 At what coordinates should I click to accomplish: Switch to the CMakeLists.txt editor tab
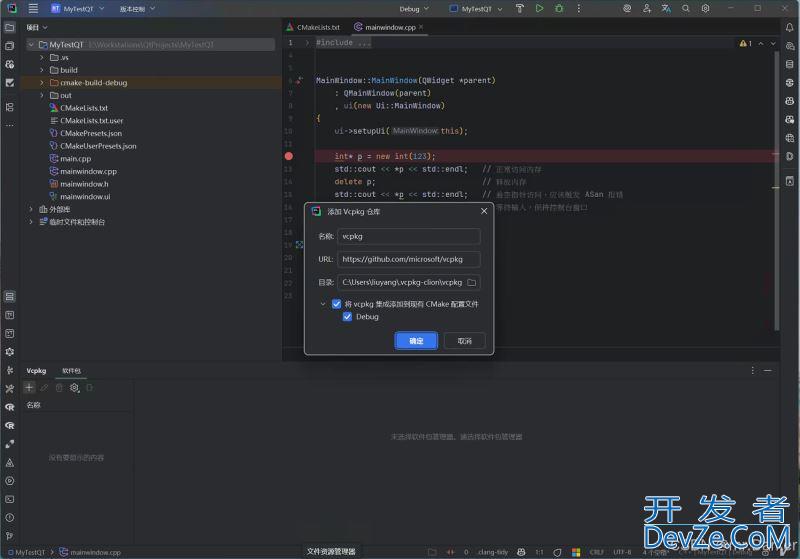313,27
